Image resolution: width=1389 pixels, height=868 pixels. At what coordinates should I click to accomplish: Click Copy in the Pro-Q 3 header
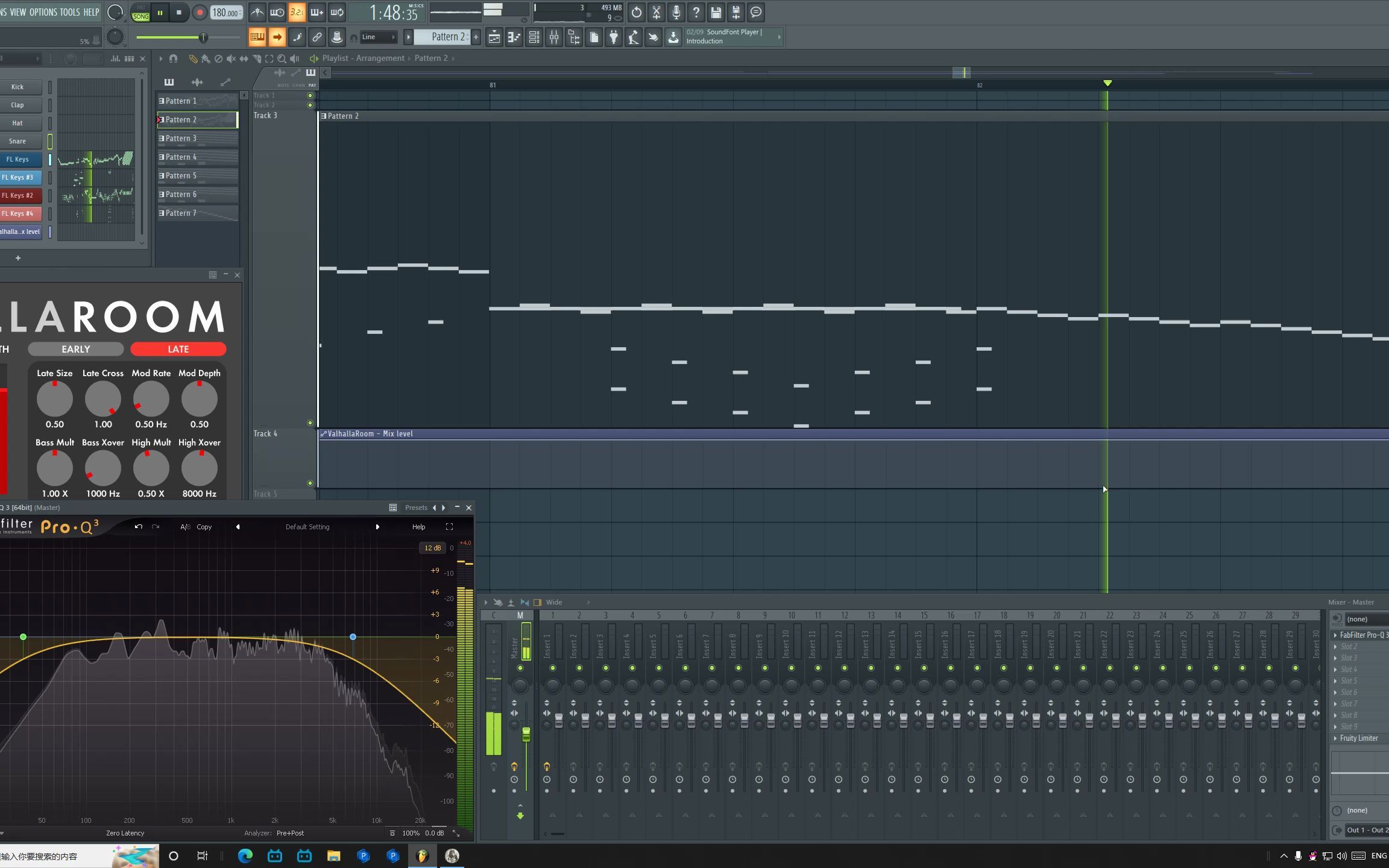tap(204, 527)
